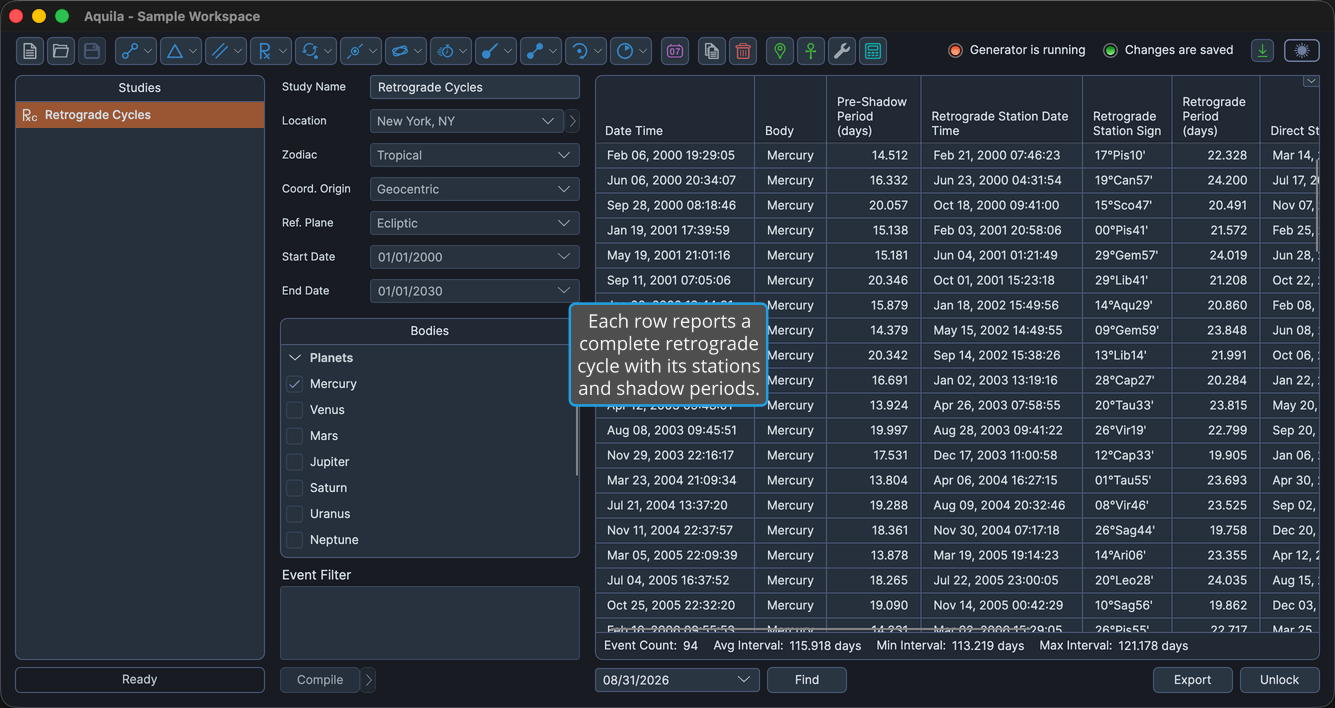Click the Compile button
This screenshot has height=708, width=1335.
pos(320,680)
